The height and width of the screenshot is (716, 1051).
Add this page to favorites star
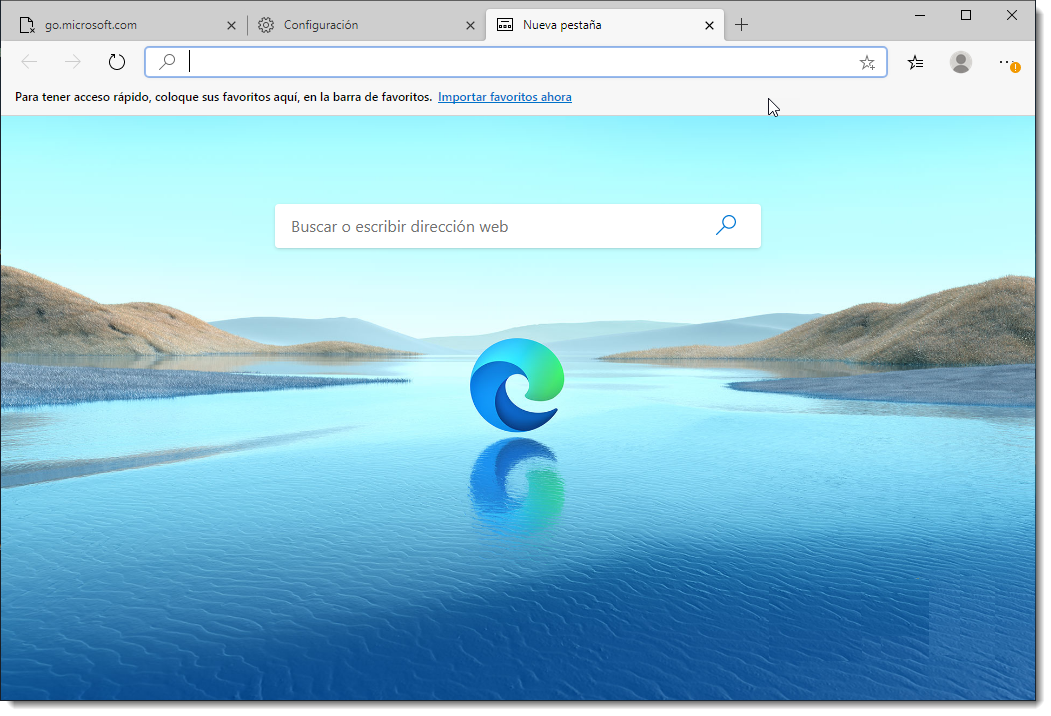(867, 62)
